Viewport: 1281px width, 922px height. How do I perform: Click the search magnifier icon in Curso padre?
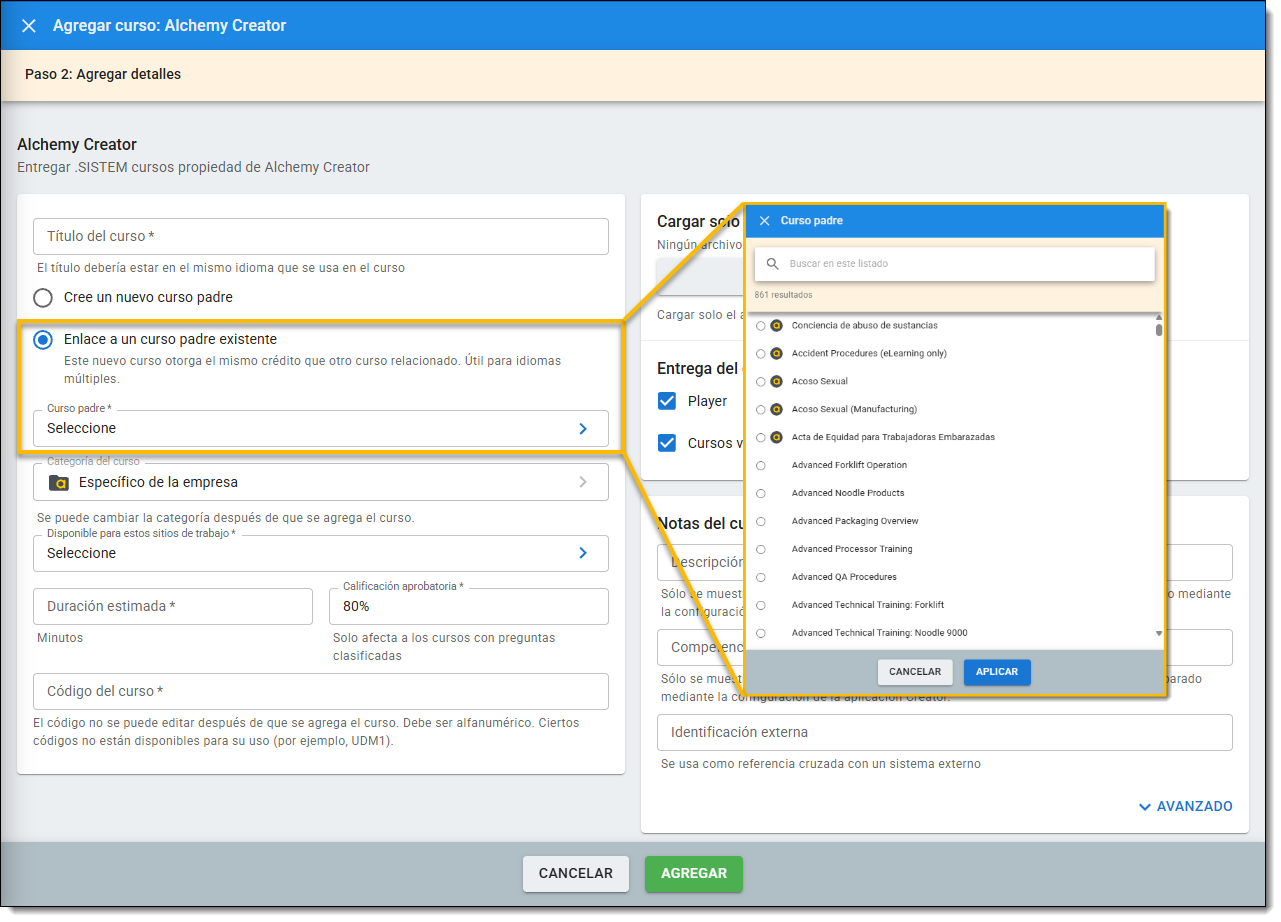coord(772,264)
